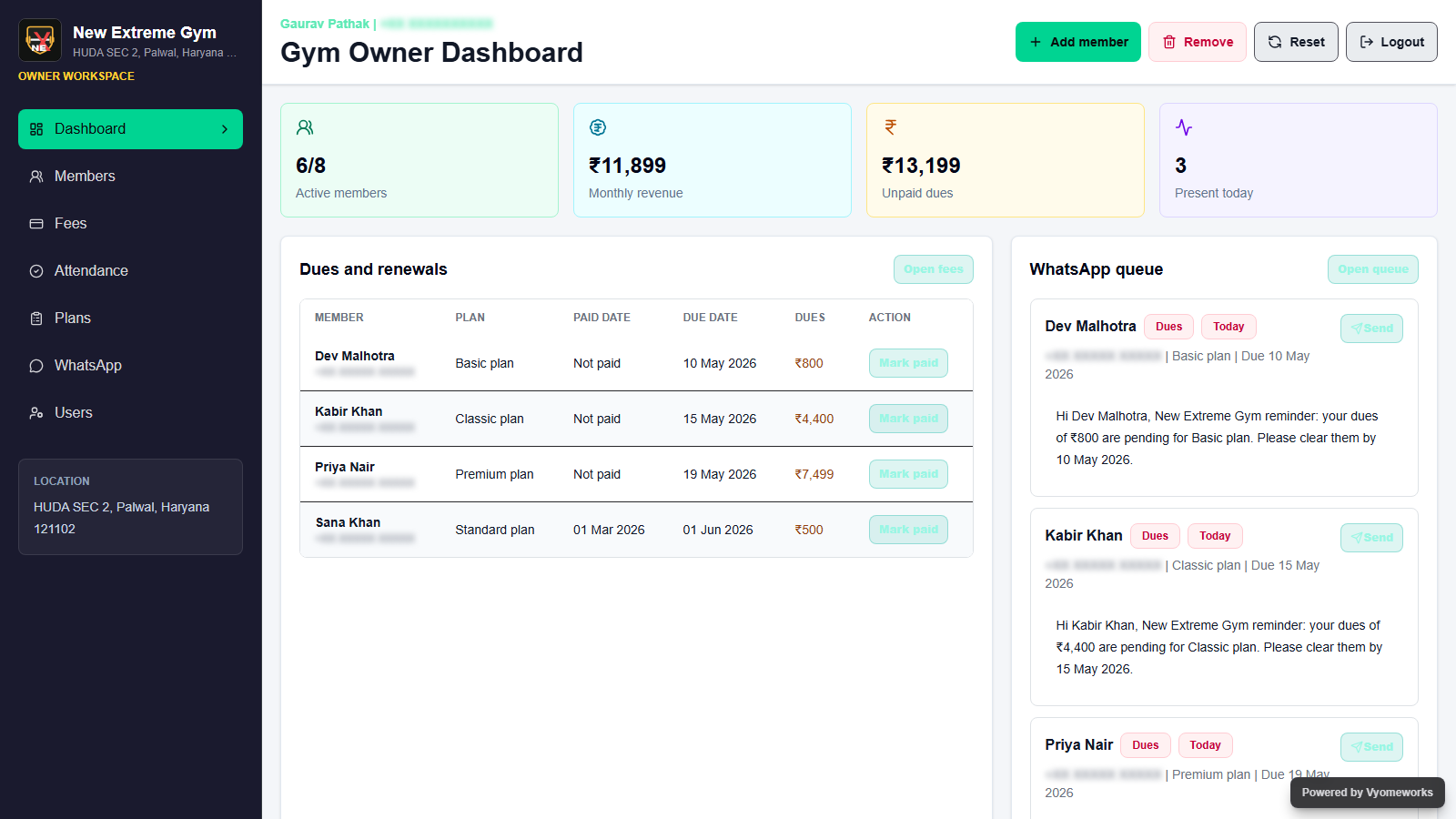1456x819 pixels.
Task: Click the DUE DATE column header
Action: click(x=711, y=318)
